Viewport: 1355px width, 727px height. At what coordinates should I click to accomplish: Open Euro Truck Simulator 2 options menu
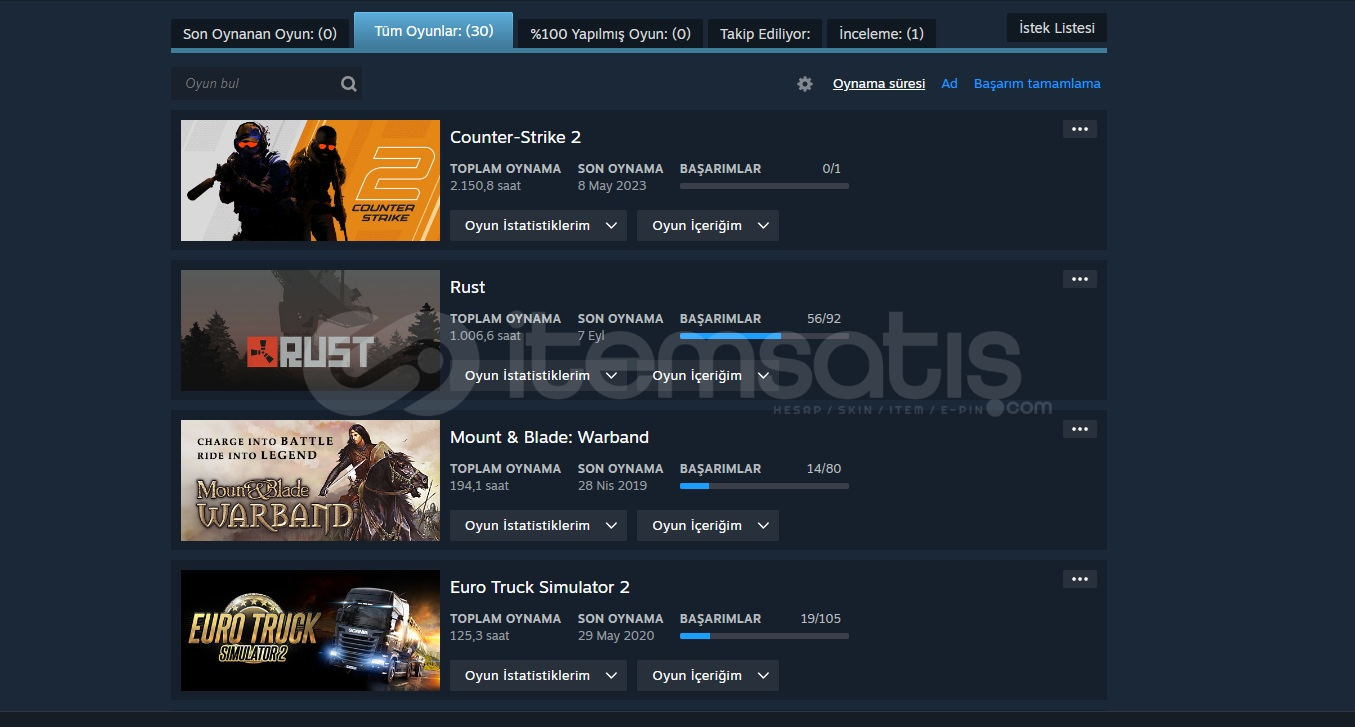(1080, 579)
